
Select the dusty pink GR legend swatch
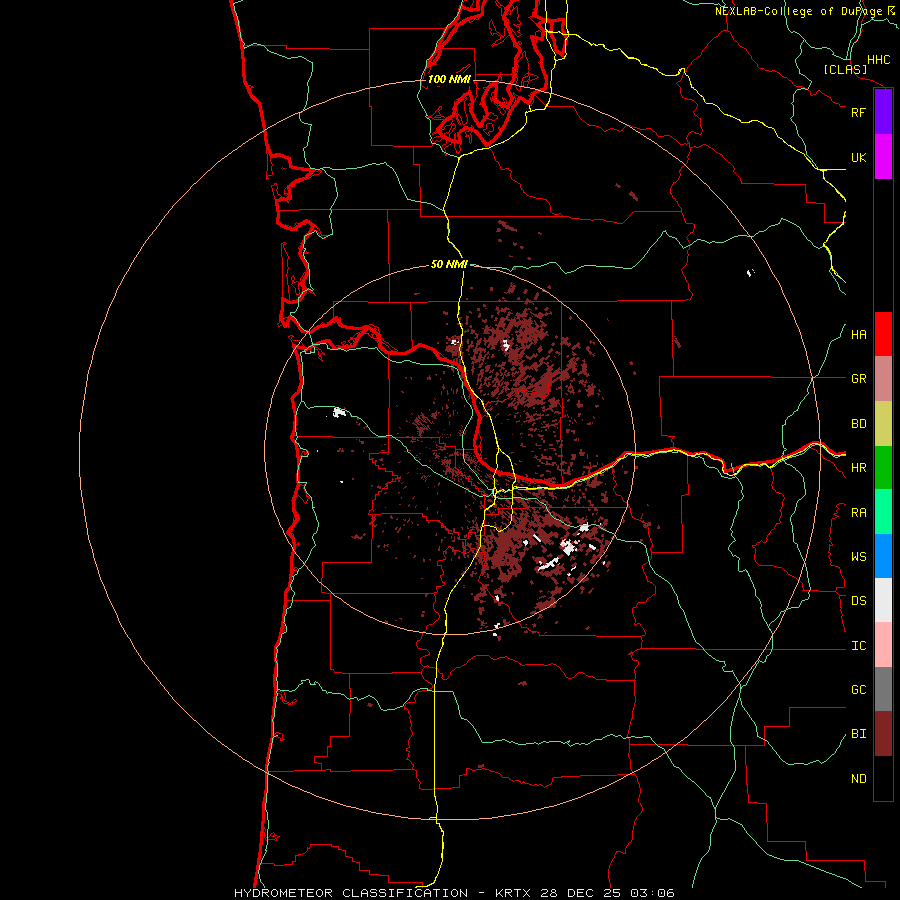(883, 379)
